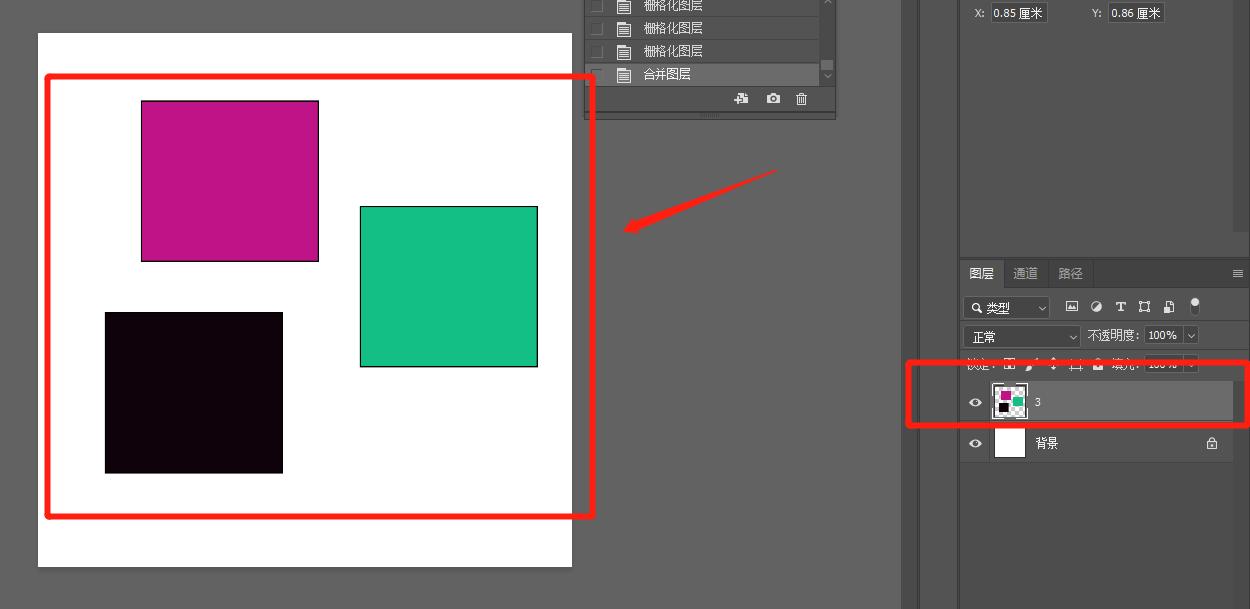
Task: Click the layer name 3
Action: pos(1038,402)
